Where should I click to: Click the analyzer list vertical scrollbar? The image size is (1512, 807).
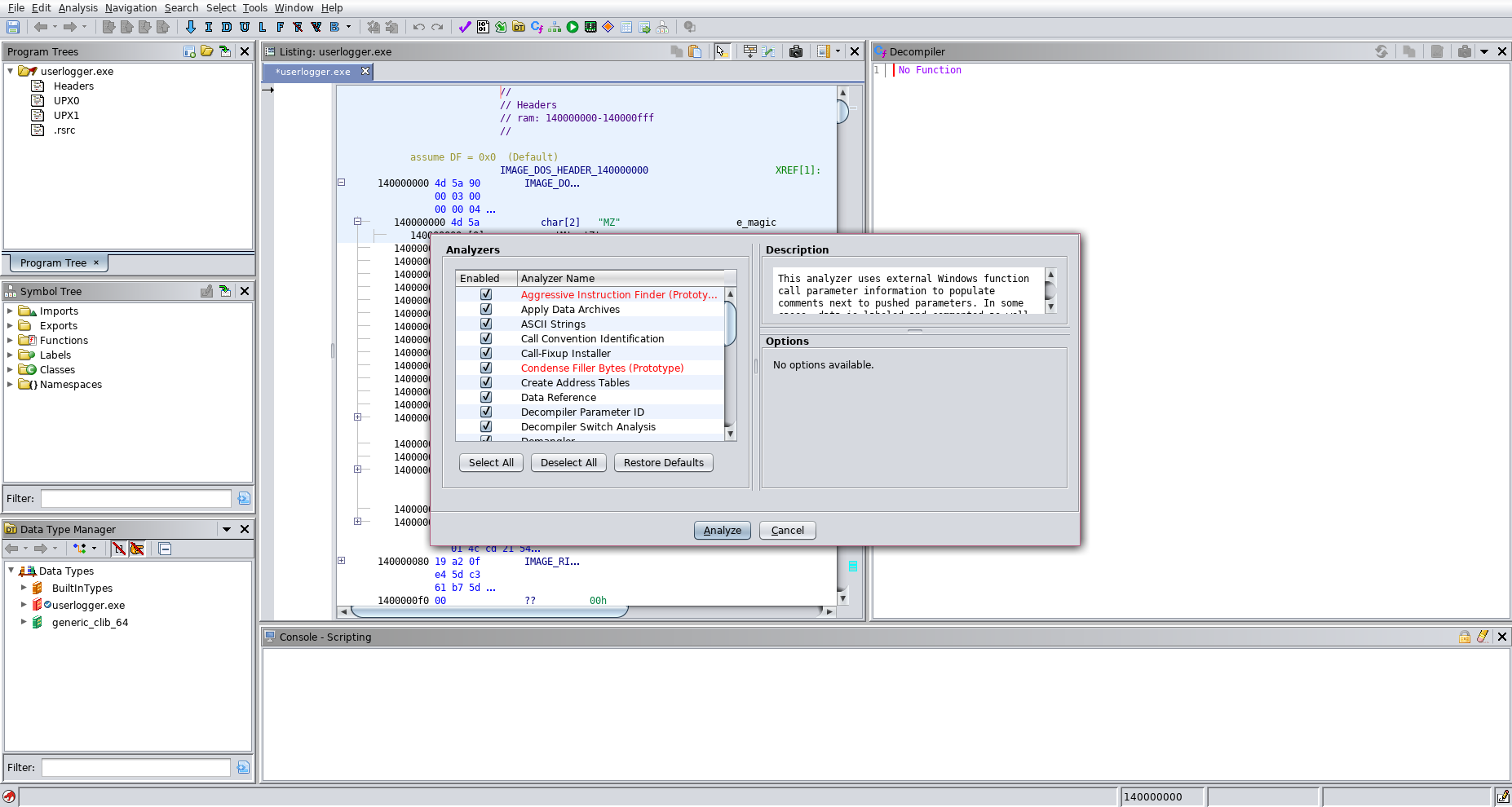coord(730,364)
